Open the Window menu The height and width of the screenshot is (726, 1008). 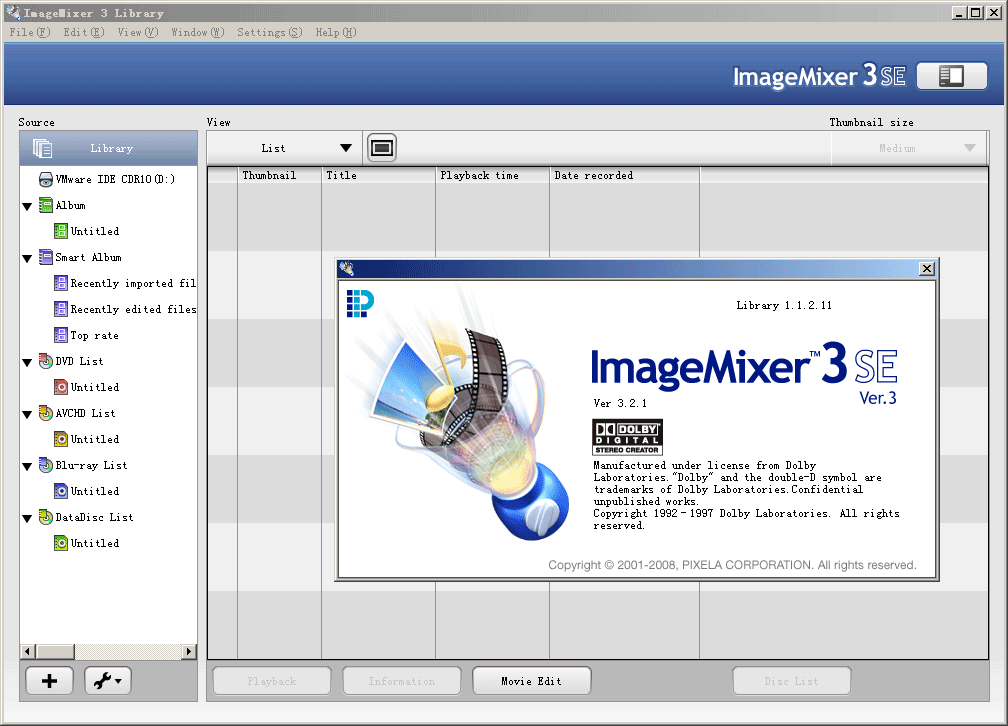(197, 32)
